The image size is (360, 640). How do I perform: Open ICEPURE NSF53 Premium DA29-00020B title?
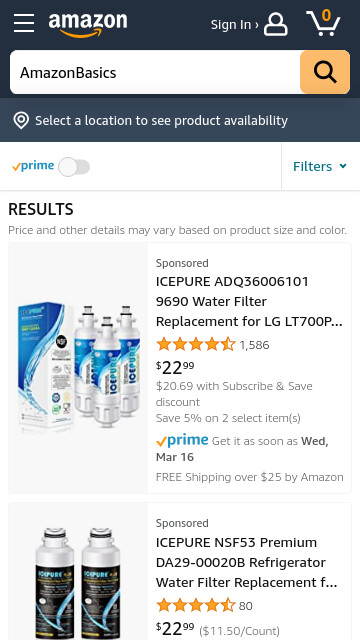click(247, 562)
